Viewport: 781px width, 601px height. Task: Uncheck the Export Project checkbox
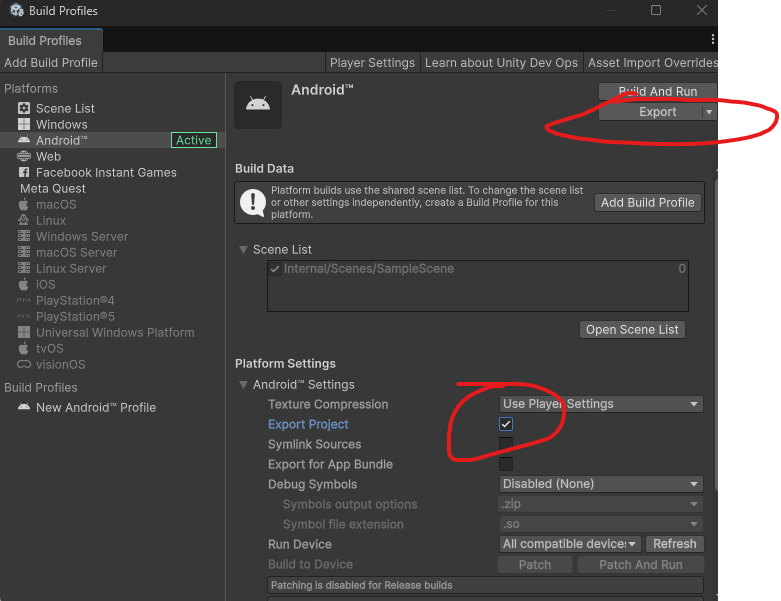pyautogui.click(x=506, y=424)
